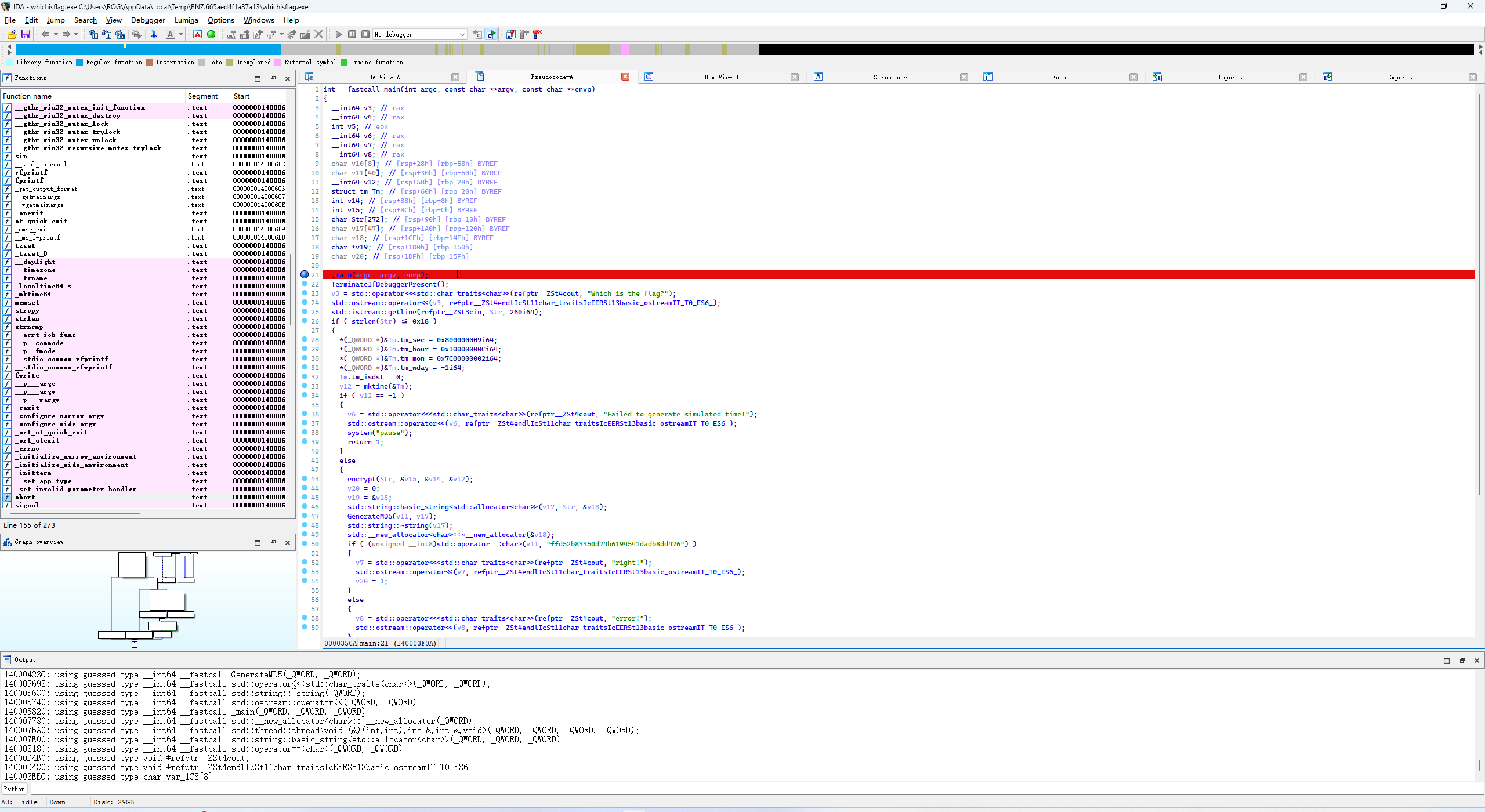Click the GenerateMD5 call on line 47

coord(370,516)
